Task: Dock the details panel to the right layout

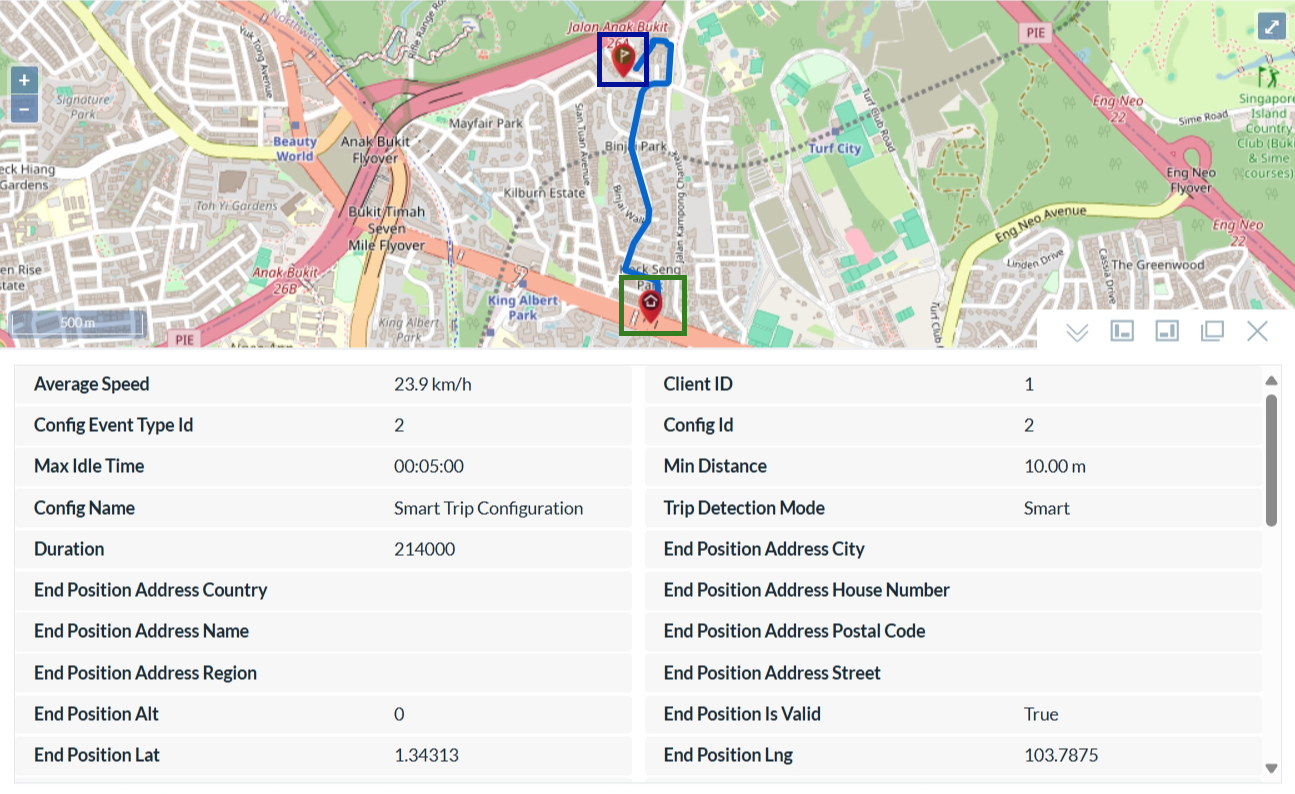Action: [x=1167, y=330]
